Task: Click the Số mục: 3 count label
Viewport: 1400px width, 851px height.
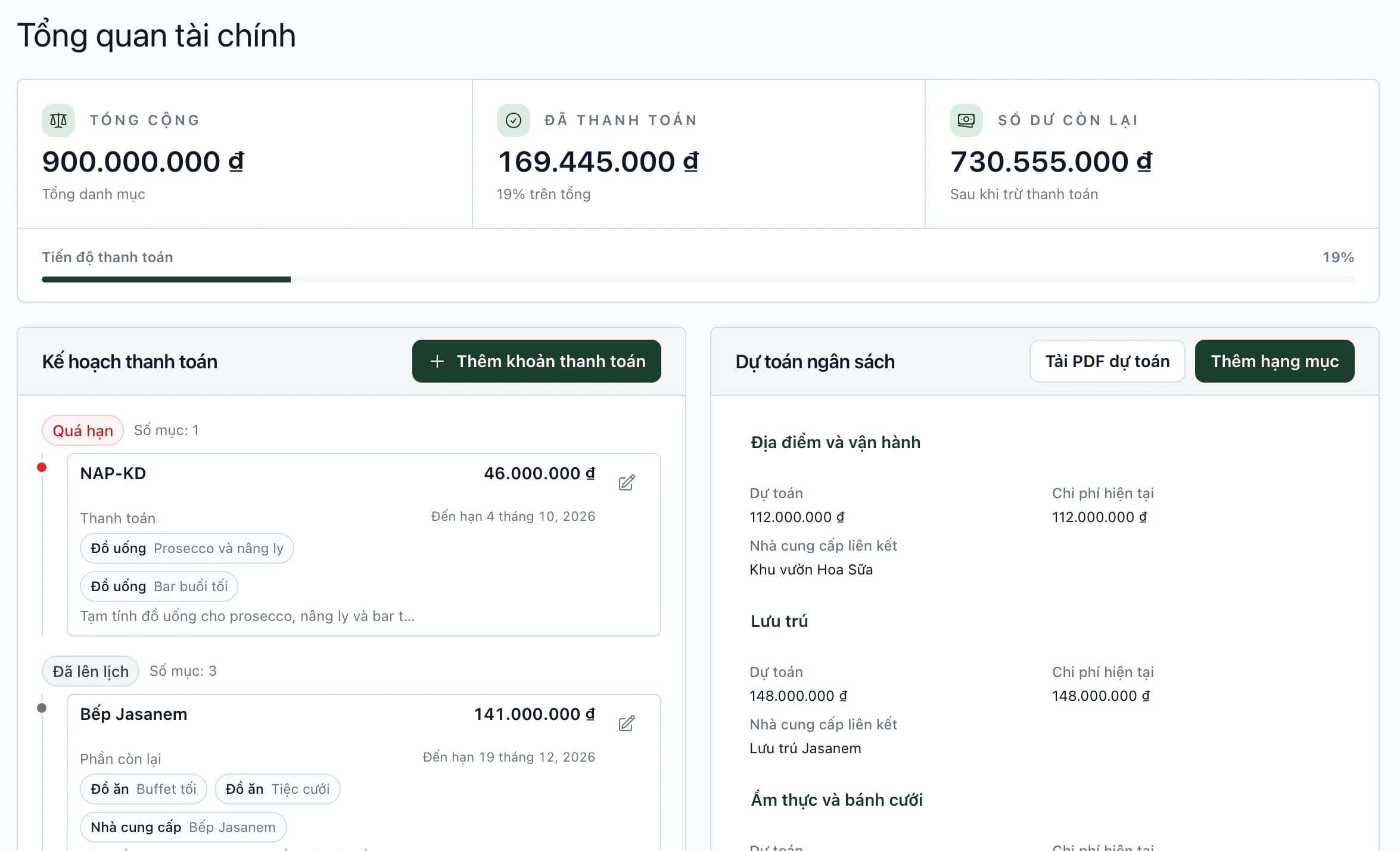Action: pos(183,671)
